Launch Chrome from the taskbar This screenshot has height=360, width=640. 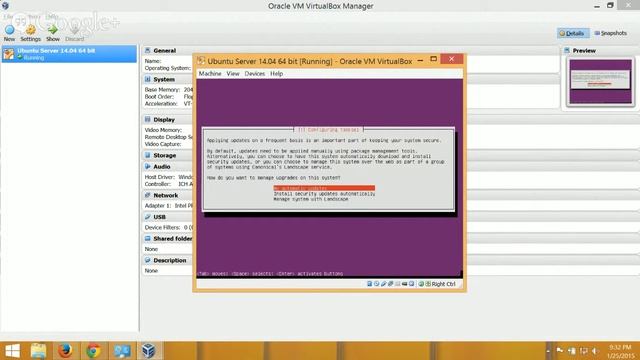tap(93, 351)
